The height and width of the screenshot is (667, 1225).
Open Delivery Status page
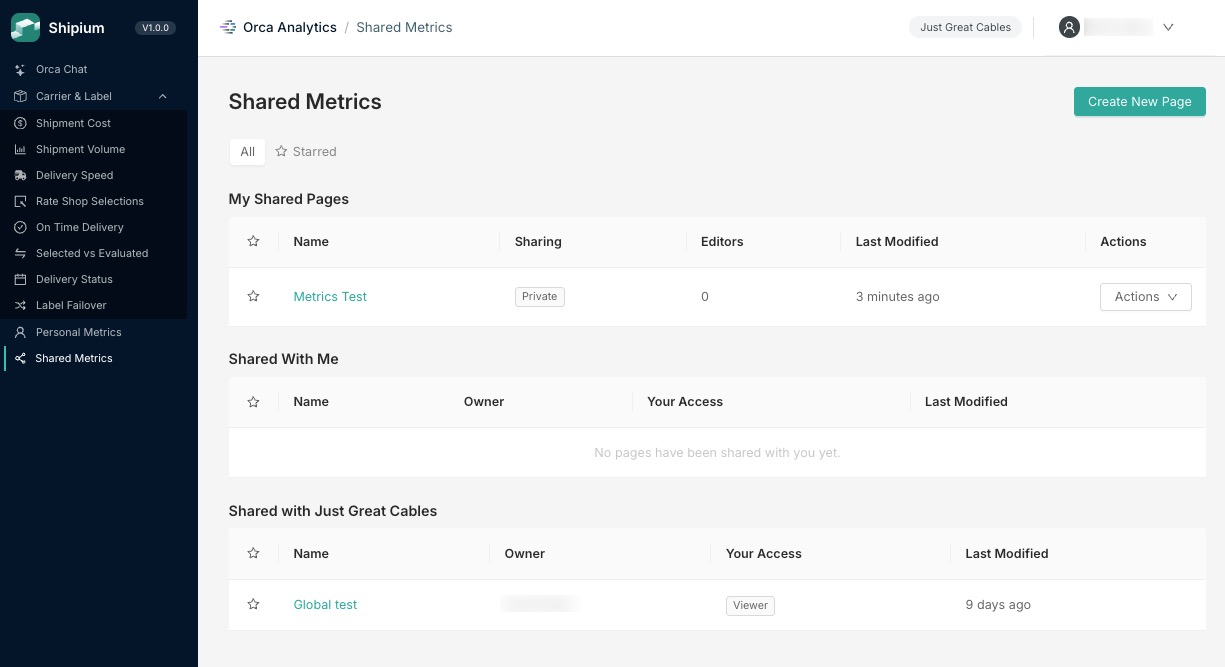tap(74, 279)
